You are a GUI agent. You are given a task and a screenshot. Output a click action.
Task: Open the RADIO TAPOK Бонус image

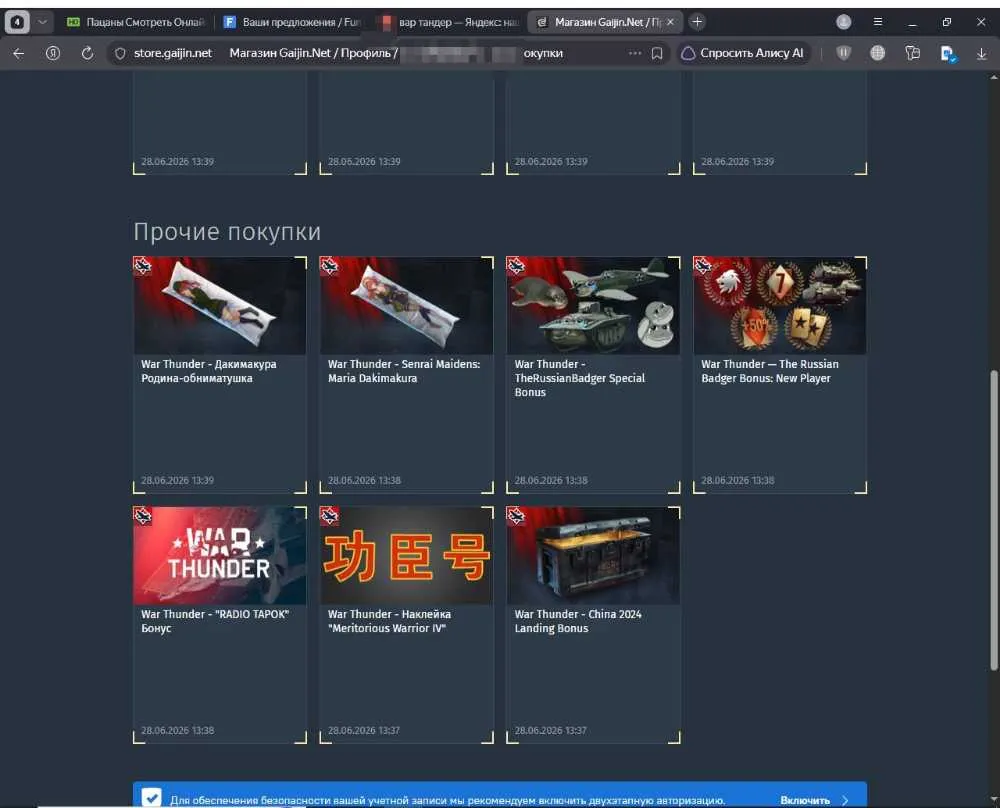(220, 555)
